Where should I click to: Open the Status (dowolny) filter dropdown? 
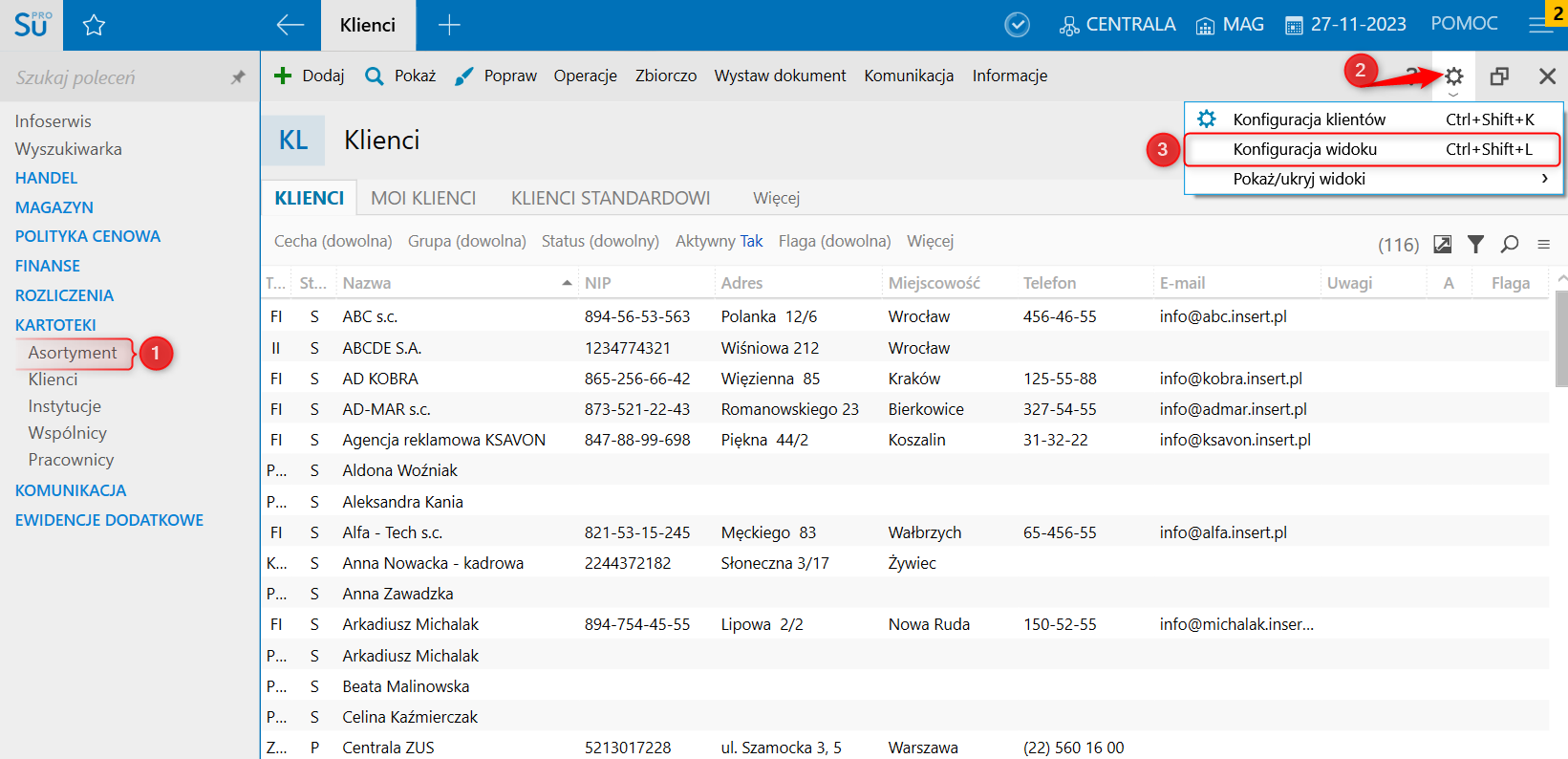coord(600,241)
